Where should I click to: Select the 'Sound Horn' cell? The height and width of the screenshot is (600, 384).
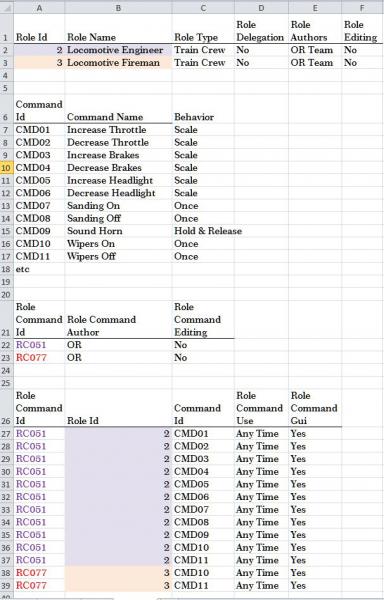[x=119, y=231]
